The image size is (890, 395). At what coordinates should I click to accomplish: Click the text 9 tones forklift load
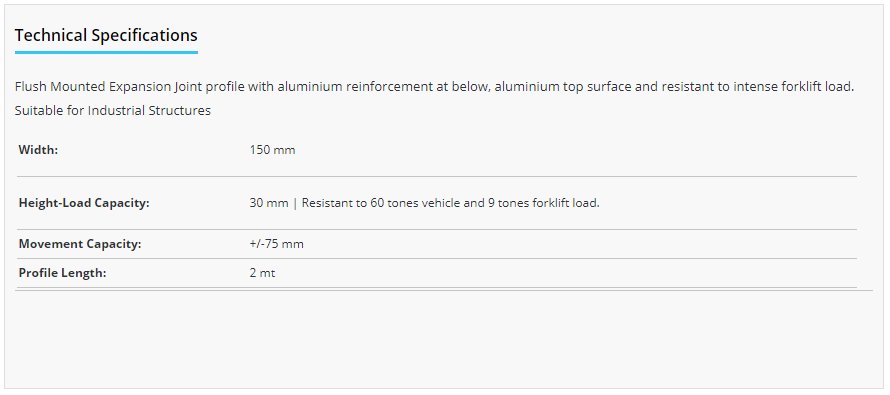click(x=544, y=203)
